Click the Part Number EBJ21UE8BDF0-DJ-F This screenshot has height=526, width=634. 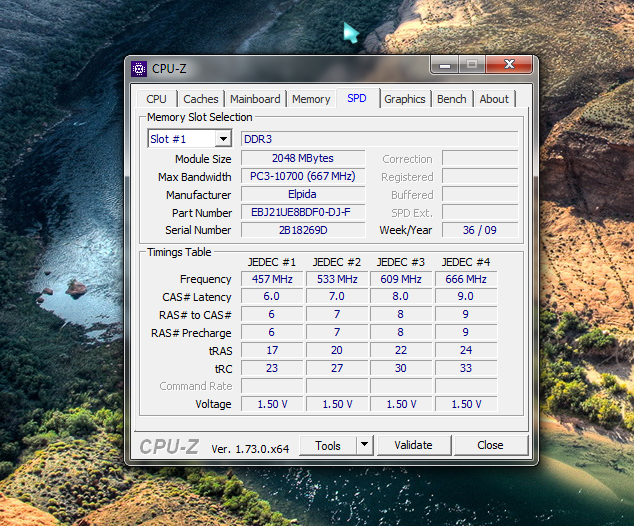coord(303,212)
